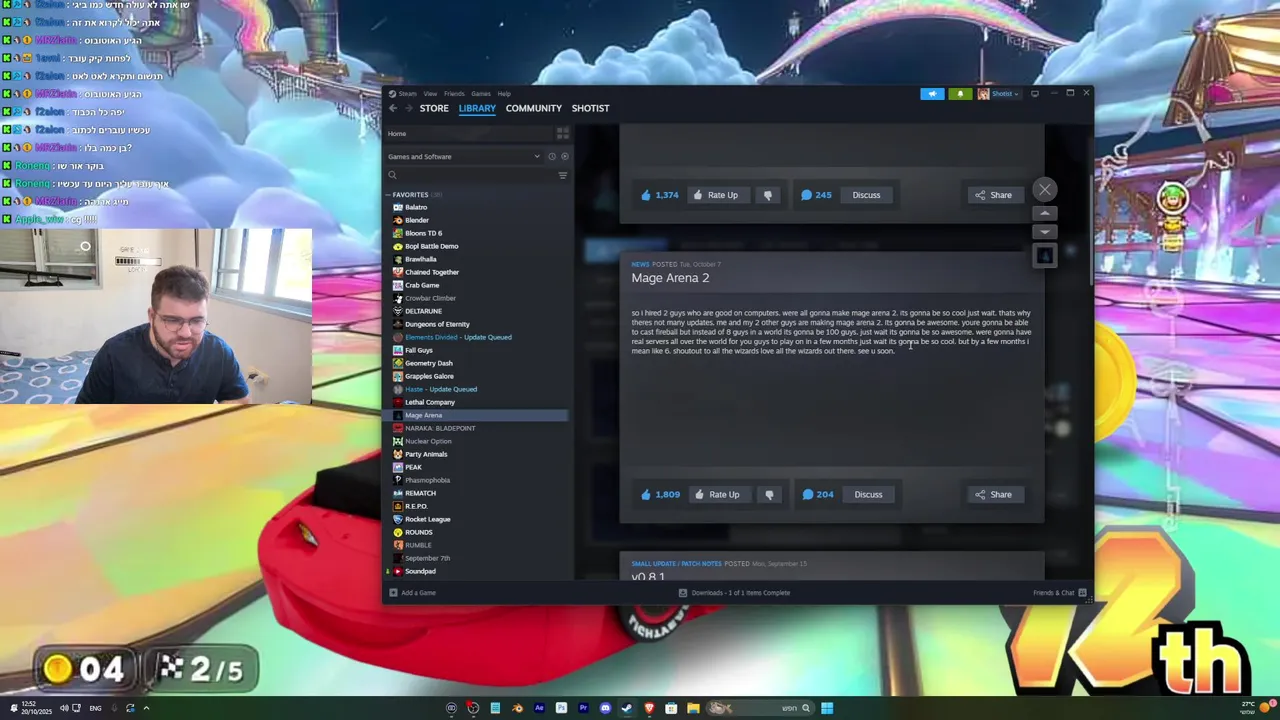Viewport: 1280px width, 720px height.
Task: Sort library by recent activity clock icon
Action: 551,156
